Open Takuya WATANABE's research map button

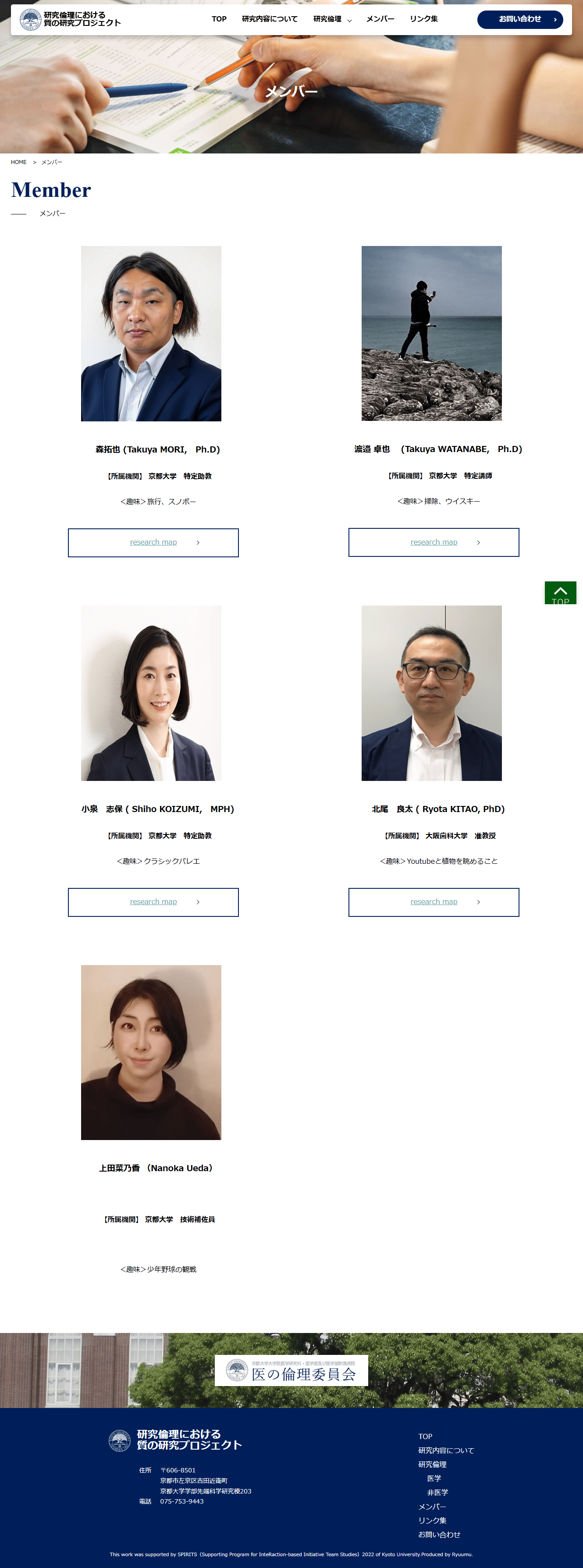pos(433,542)
